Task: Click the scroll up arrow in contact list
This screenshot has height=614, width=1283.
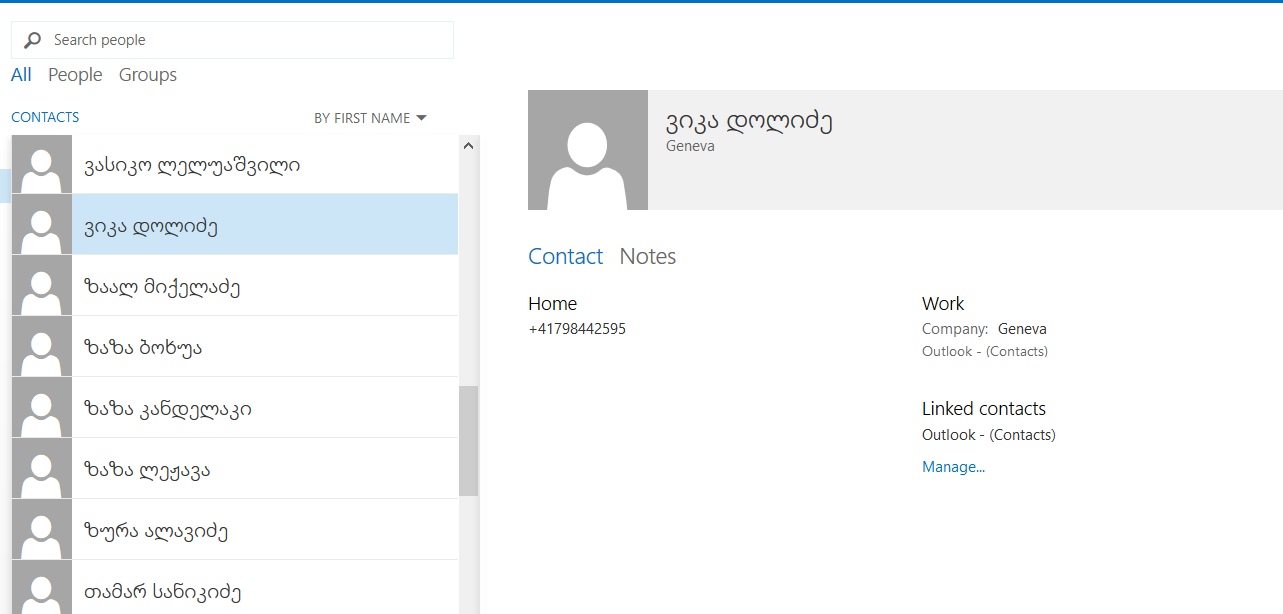Action: click(469, 146)
